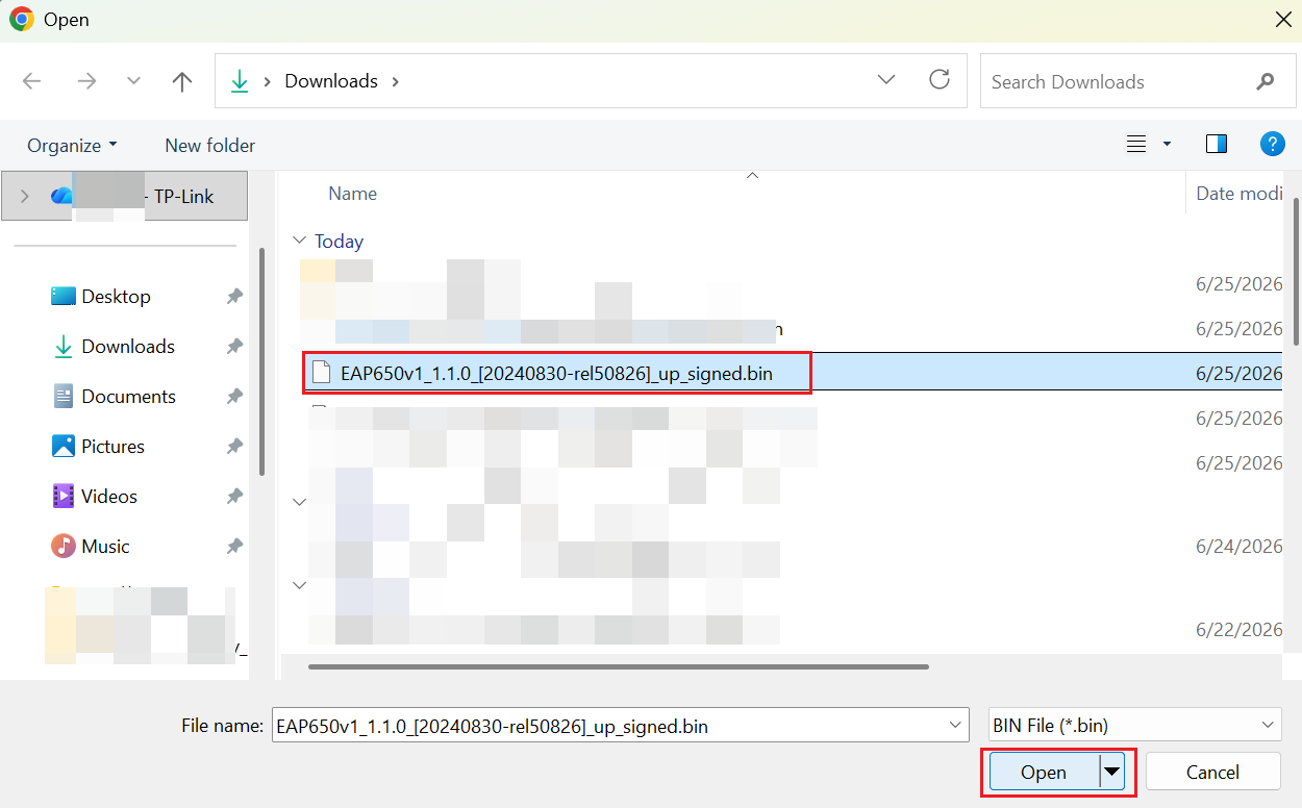Change view layout icon
The image size is (1302, 808).
click(1136, 145)
